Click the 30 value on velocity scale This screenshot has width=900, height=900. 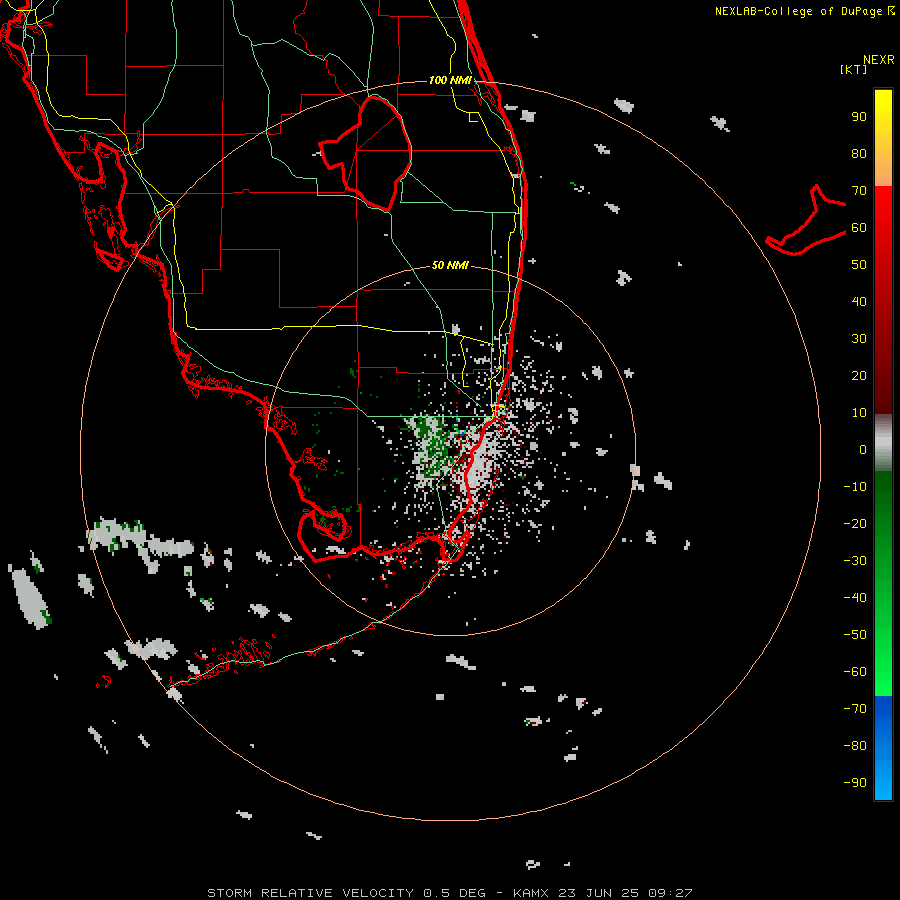859,339
